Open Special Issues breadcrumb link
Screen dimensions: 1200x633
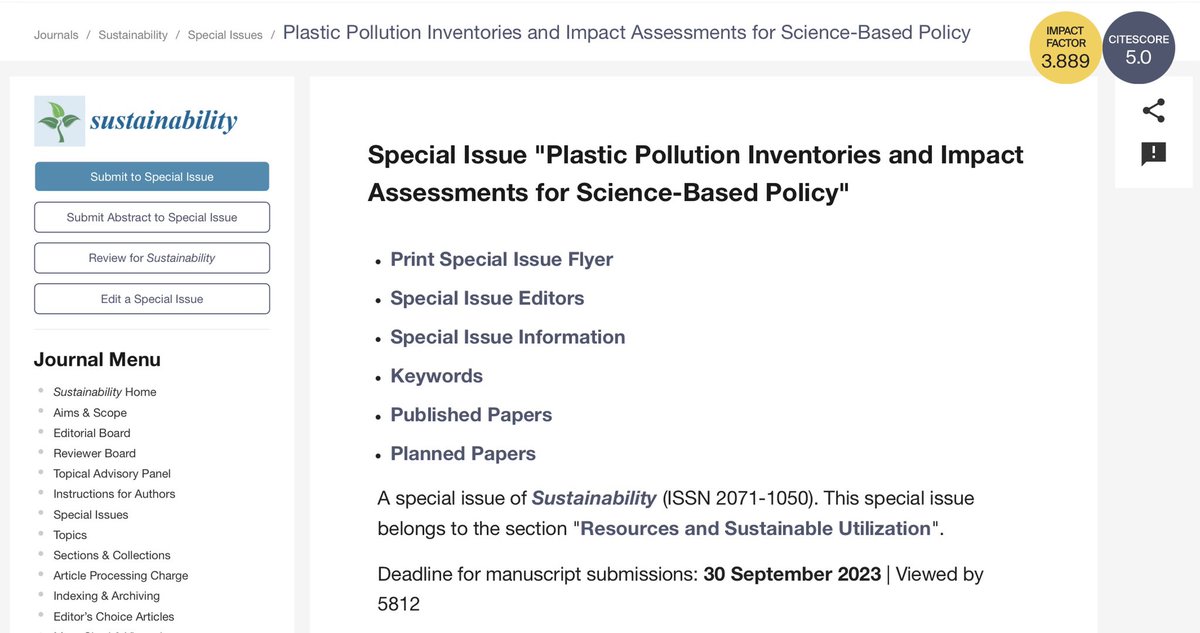pyautogui.click(x=225, y=35)
